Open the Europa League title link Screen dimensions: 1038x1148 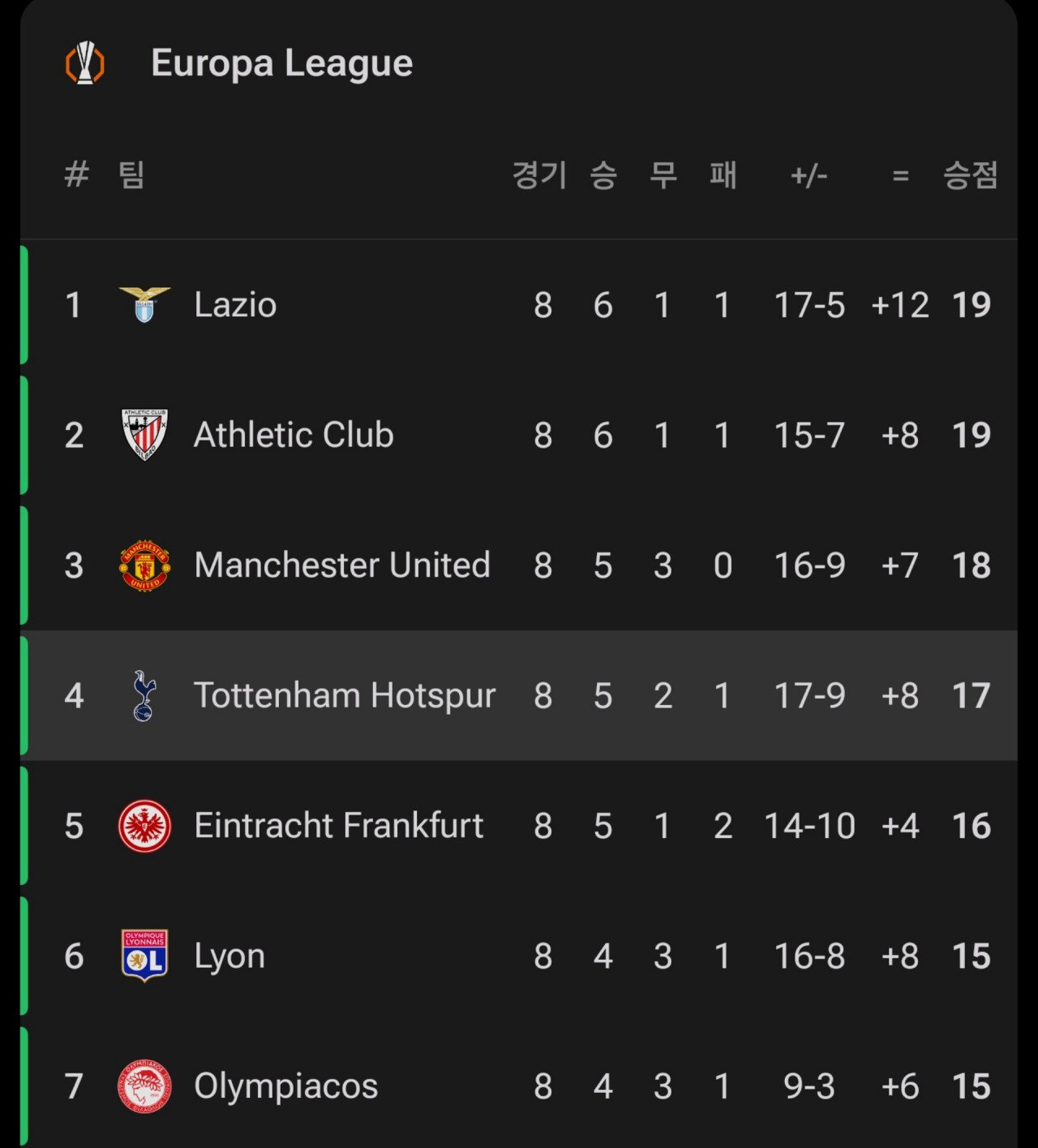(281, 63)
